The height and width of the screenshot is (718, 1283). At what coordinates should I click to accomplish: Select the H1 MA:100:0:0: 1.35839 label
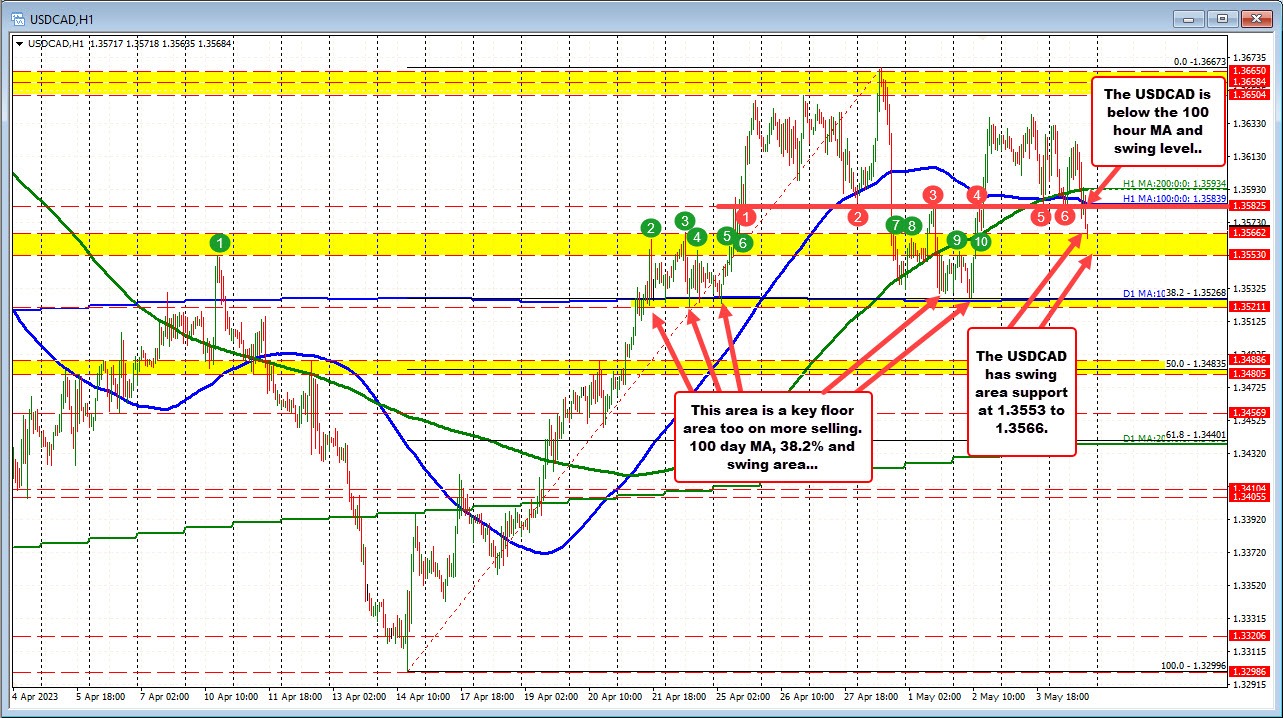click(x=1174, y=198)
